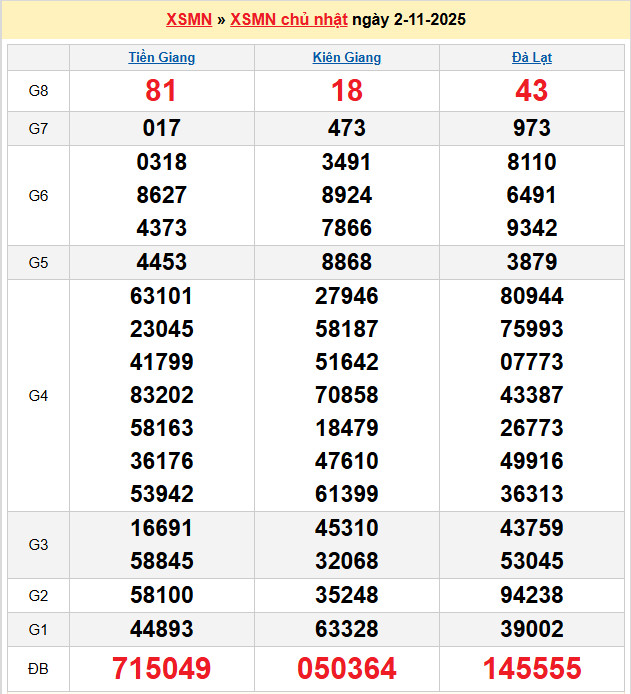631x694 pixels.
Task: Select Tiền Giang special prize 715049
Action: coord(162,668)
